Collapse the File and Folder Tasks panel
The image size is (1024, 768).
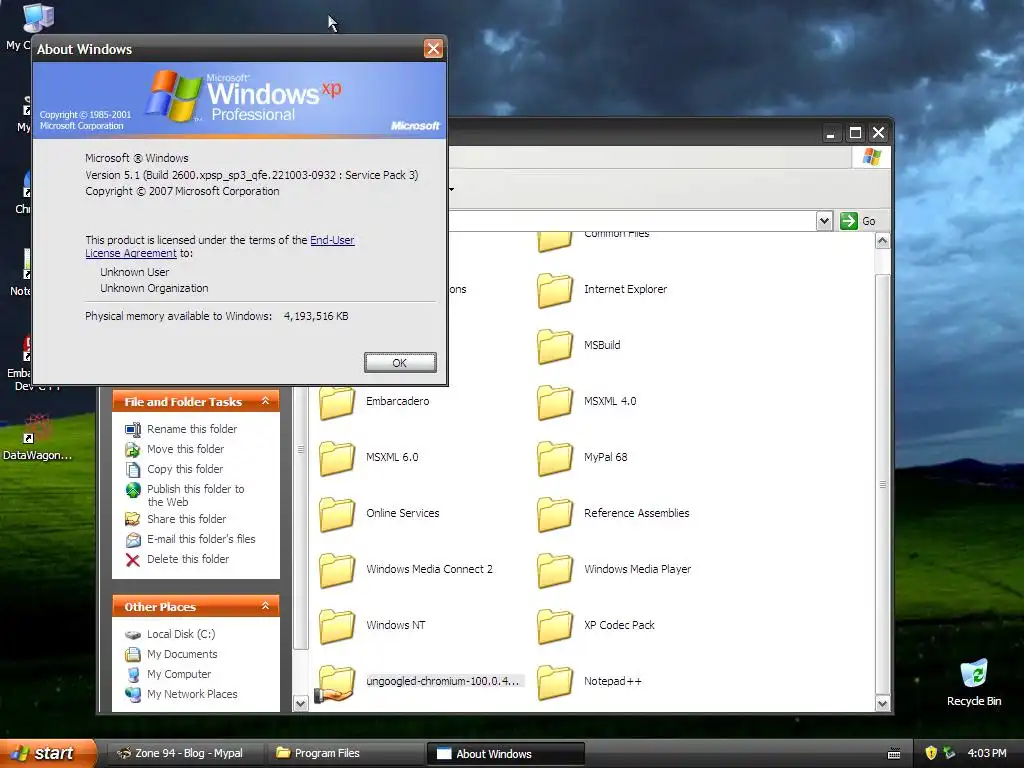tap(265, 401)
